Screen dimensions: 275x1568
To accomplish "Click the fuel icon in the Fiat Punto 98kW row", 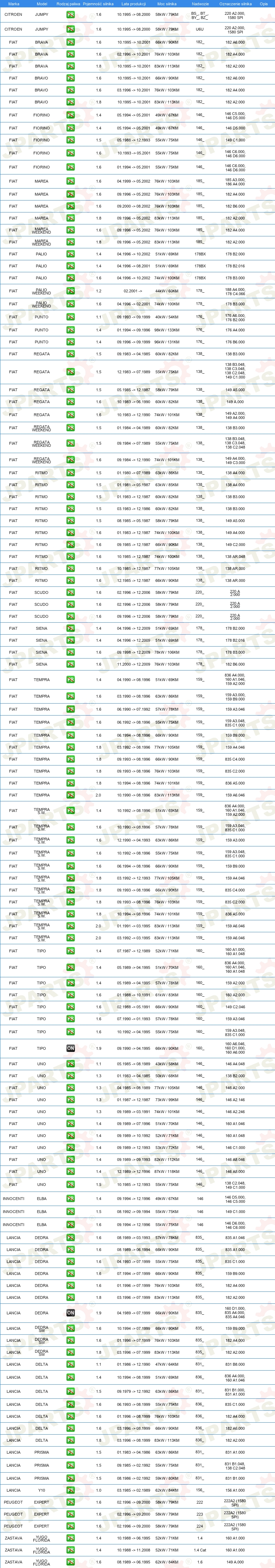I will click(x=71, y=330).
